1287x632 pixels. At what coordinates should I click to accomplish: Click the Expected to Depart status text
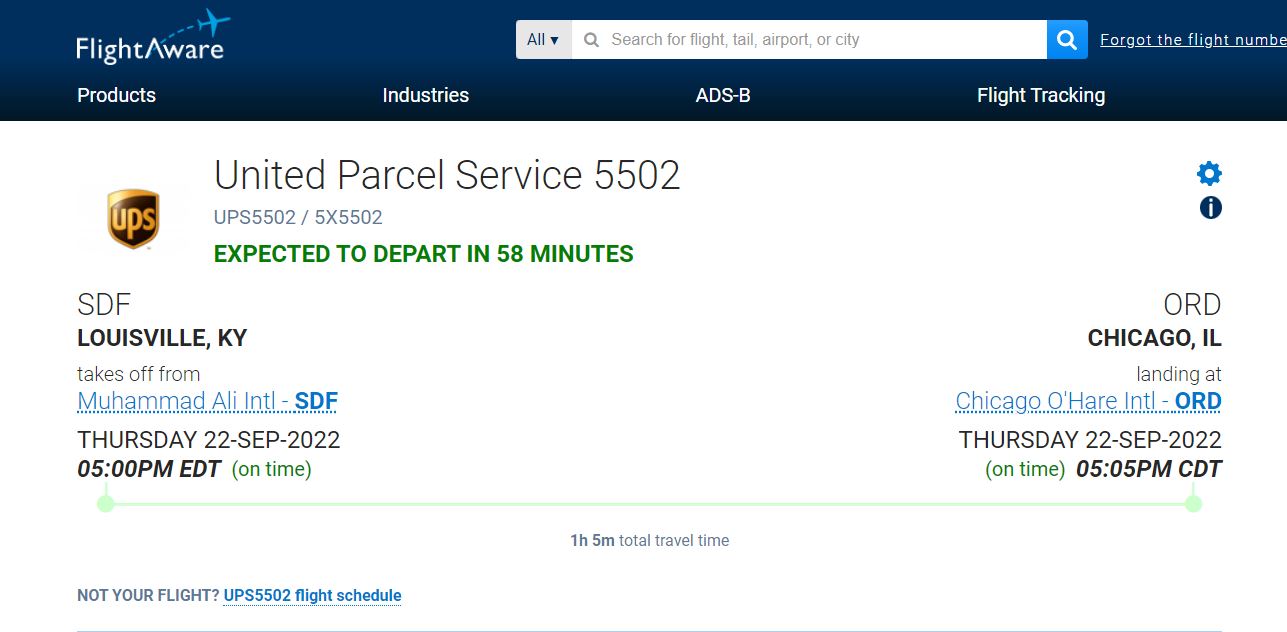423,254
